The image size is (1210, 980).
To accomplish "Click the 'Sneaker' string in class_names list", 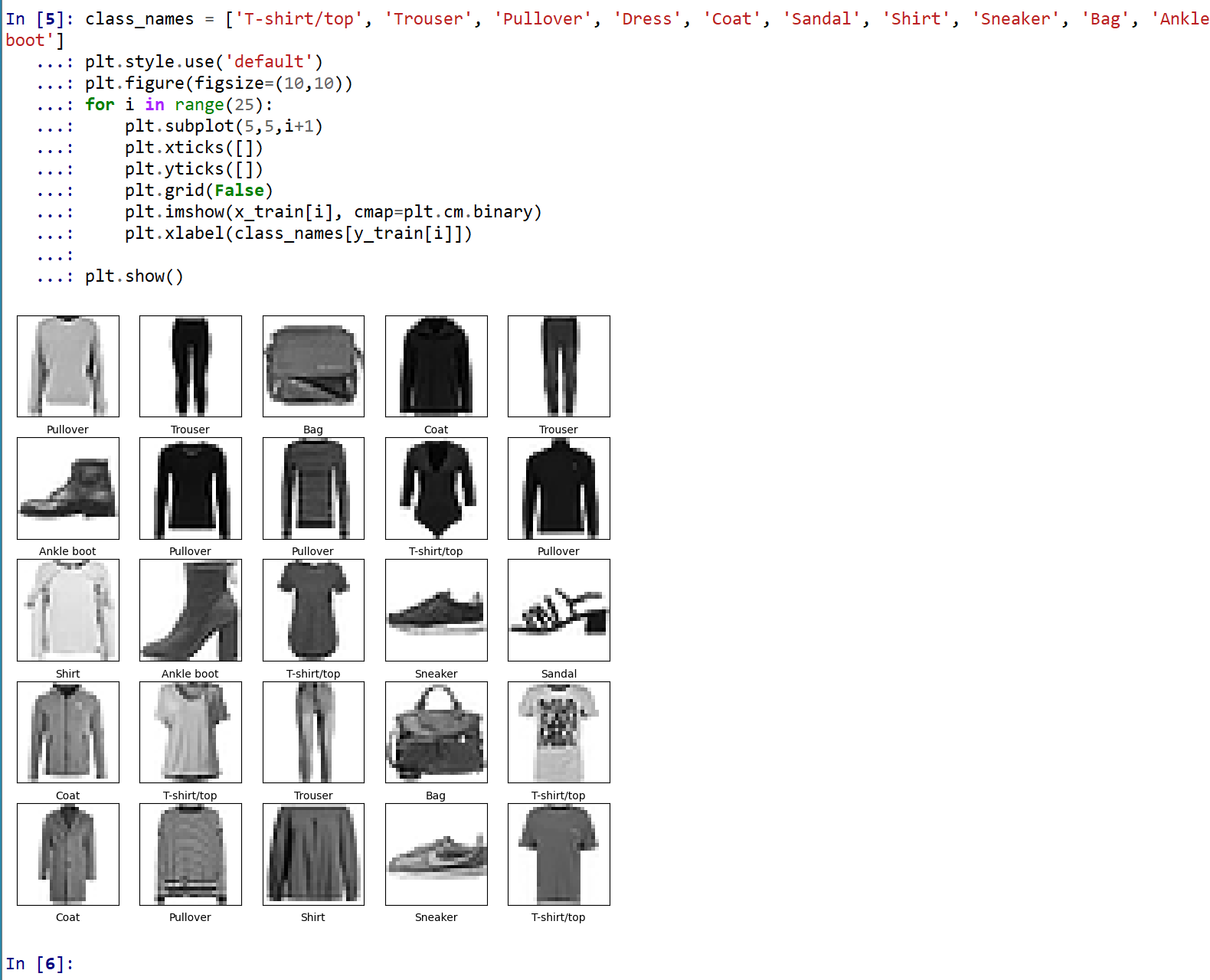I will (x=1015, y=18).
